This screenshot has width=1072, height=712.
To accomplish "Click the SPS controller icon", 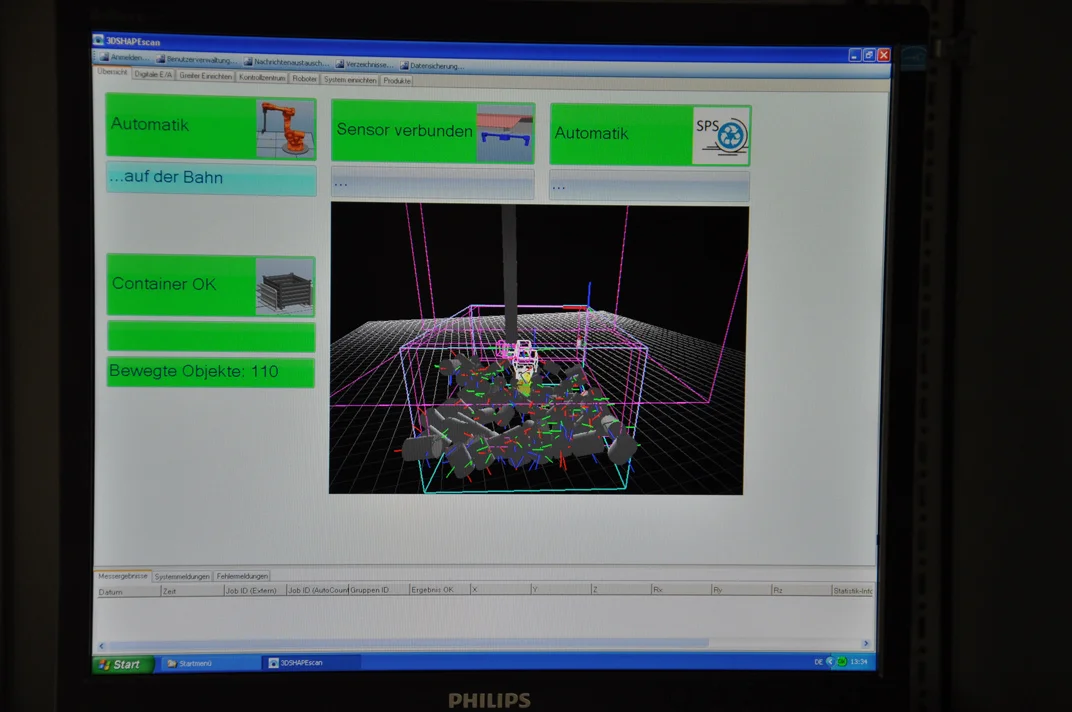I will (721, 135).
